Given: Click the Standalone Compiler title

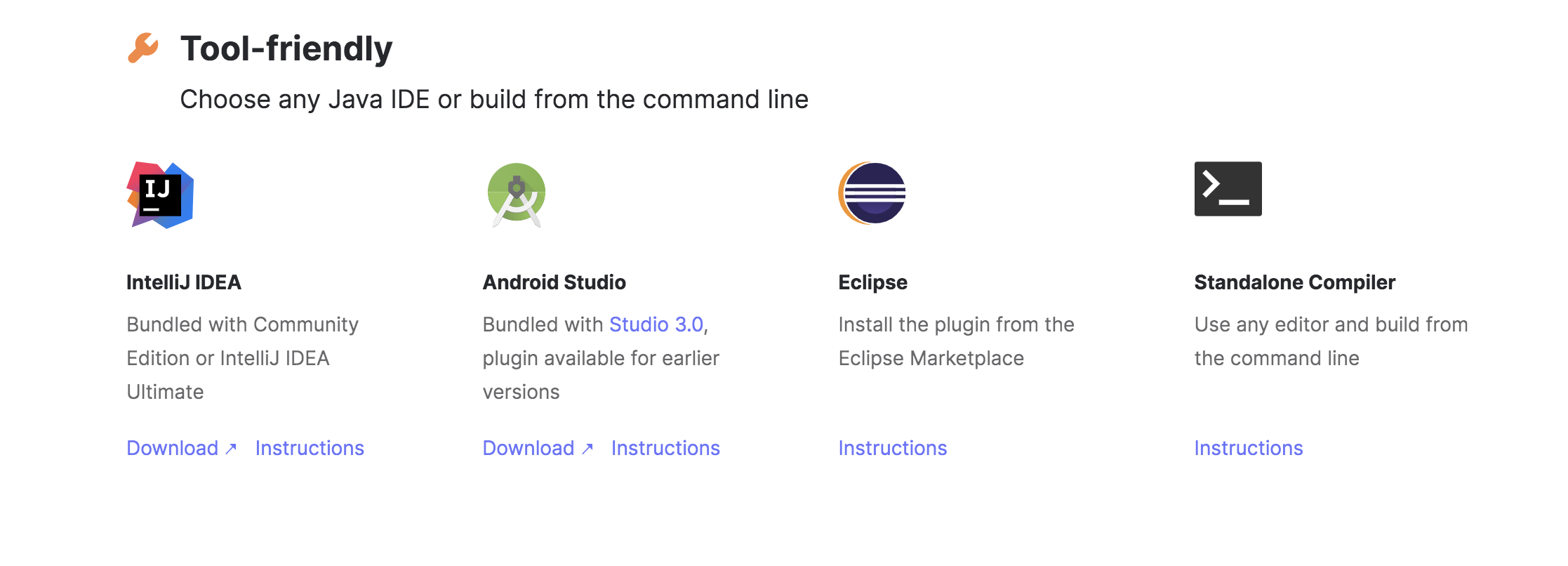Looking at the screenshot, I should (x=1295, y=282).
